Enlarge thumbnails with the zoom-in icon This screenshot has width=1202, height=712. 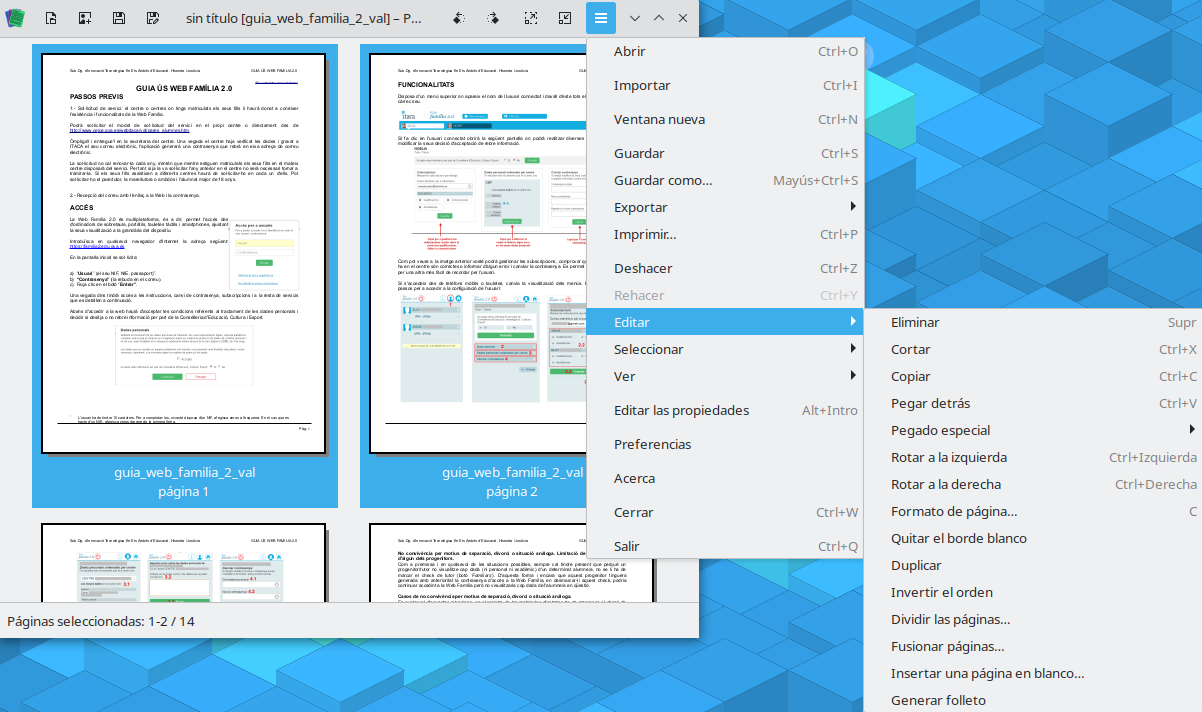(x=531, y=18)
